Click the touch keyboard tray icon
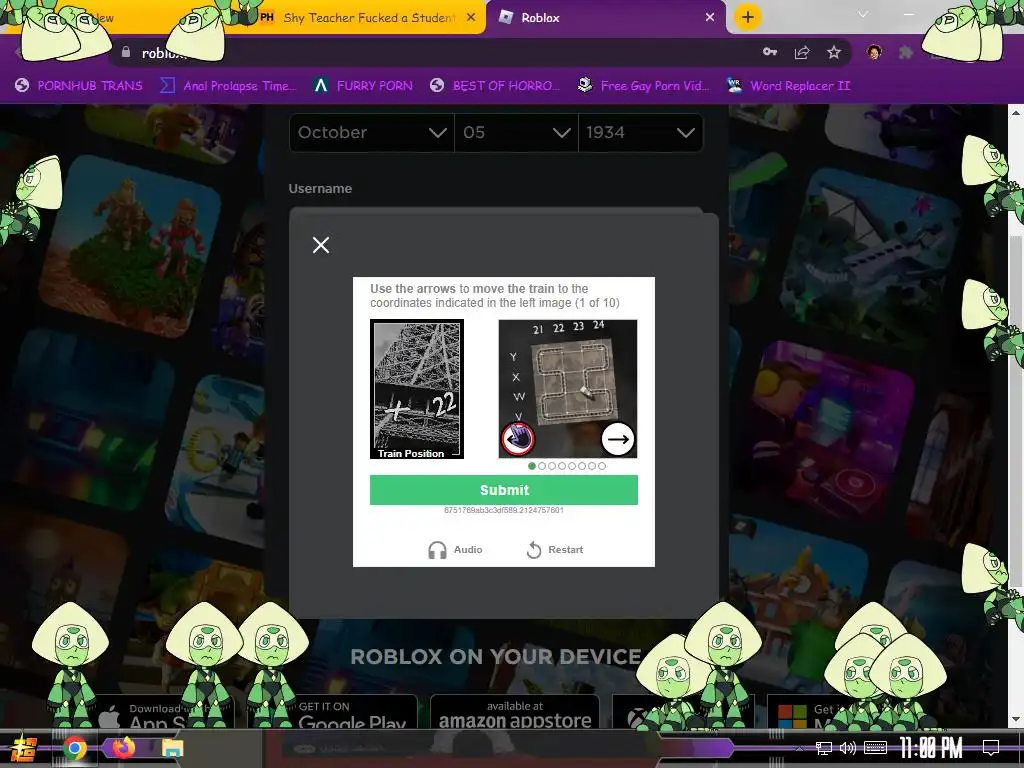This screenshot has width=1024, height=768. [x=875, y=748]
